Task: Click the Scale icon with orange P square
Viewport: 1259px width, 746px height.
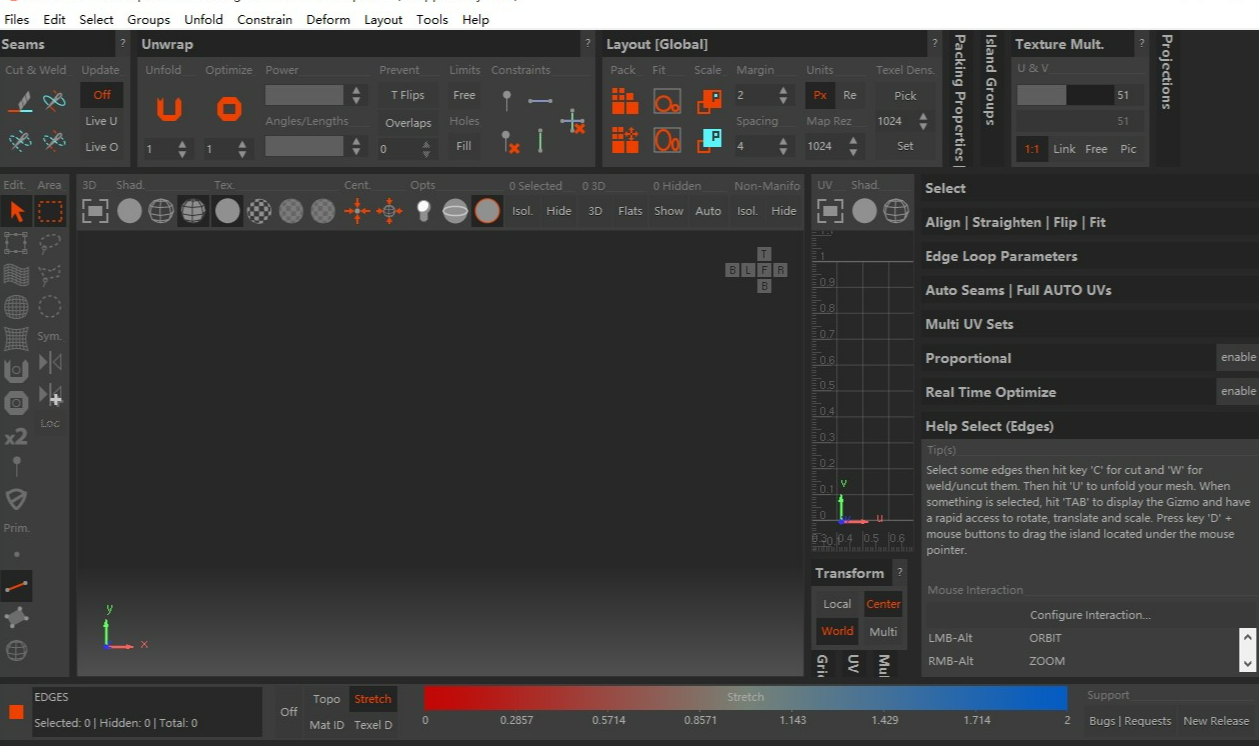Action: point(710,101)
